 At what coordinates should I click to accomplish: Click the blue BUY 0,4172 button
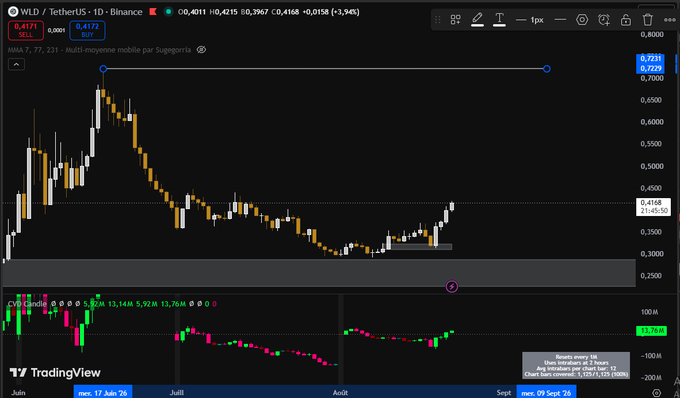click(87, 30)
